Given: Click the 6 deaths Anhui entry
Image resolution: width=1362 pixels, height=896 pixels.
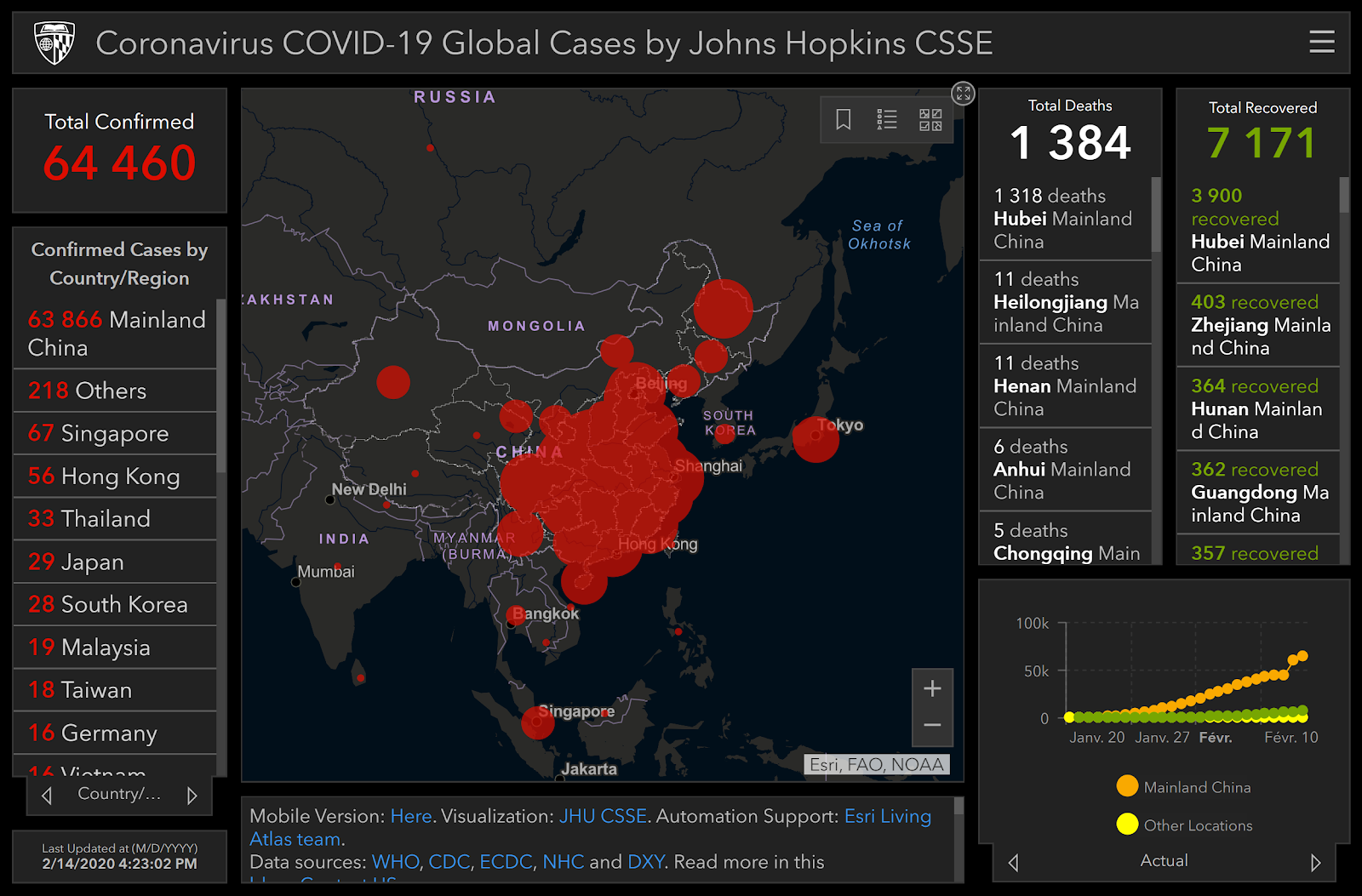Looking at the screenshot, I should (1066, 470).
